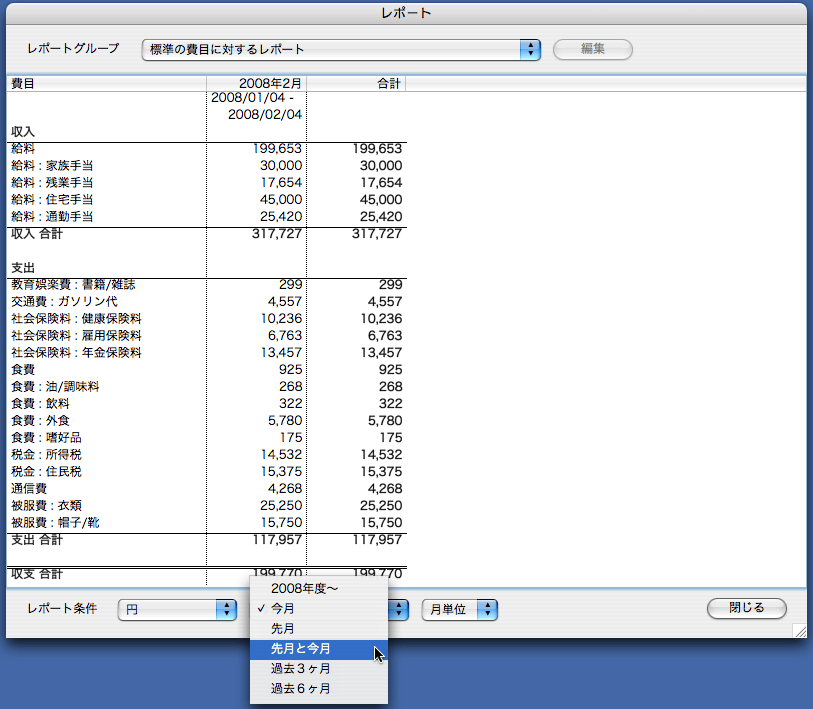Click the 給料:残業手当 row label
Viewport: 813px width, 709px height.
pyautogui.click(x=52, y=183)
